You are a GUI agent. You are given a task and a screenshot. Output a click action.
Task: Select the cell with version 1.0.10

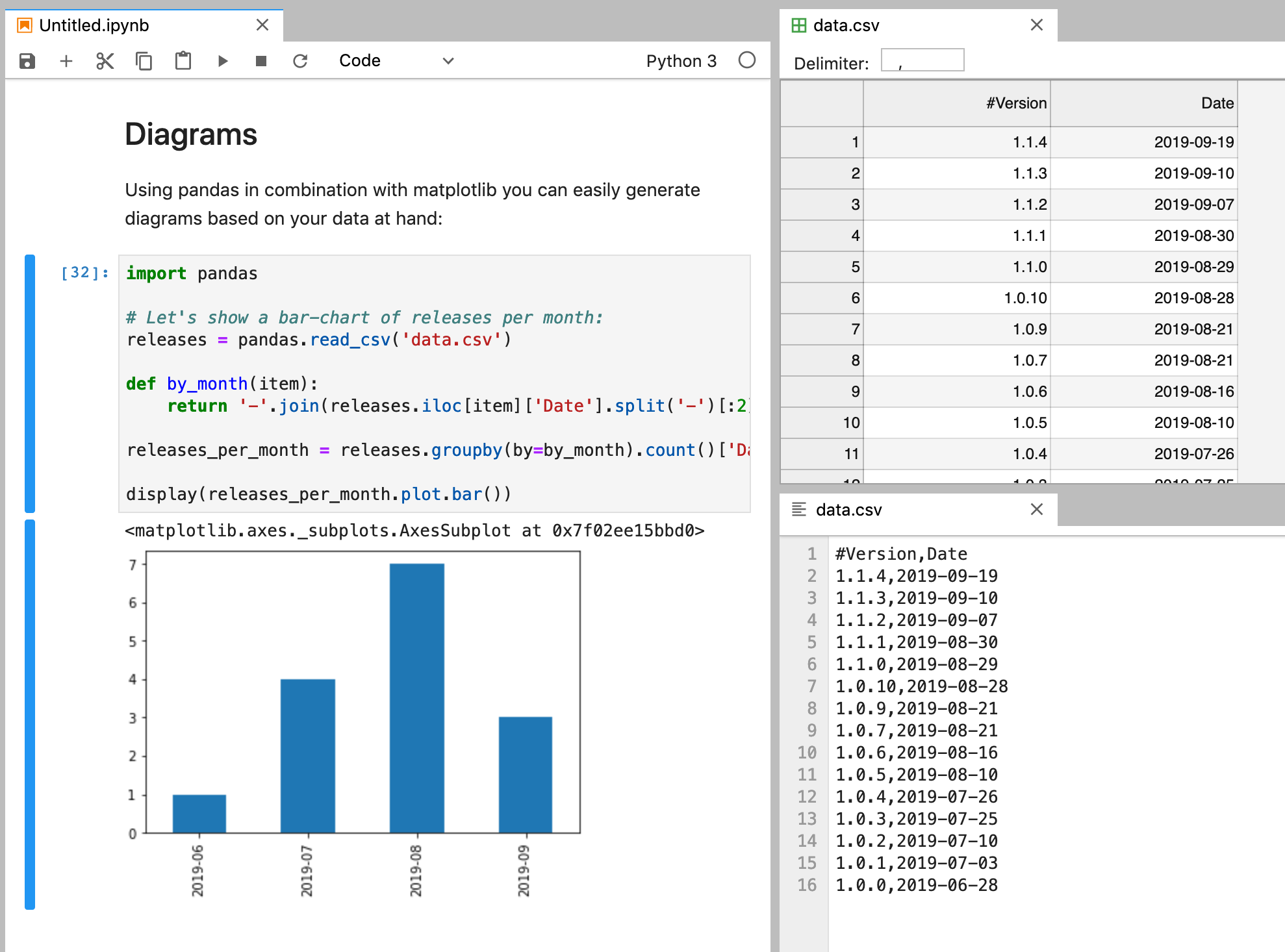tap(956, 298)
